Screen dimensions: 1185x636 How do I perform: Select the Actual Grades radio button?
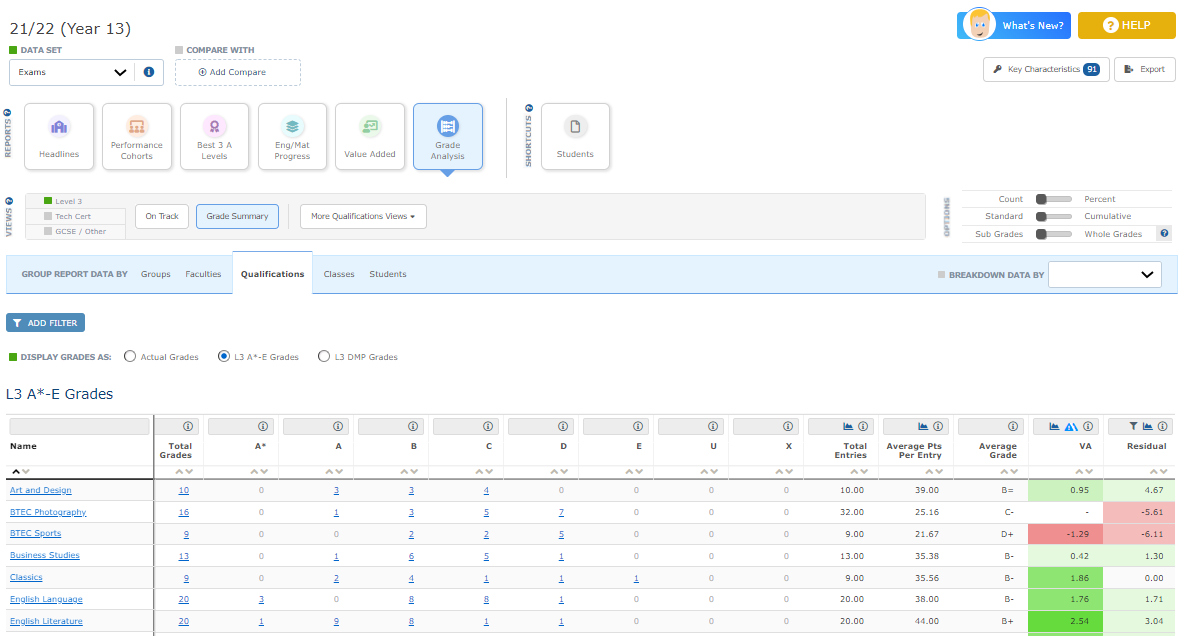(130, 357)
